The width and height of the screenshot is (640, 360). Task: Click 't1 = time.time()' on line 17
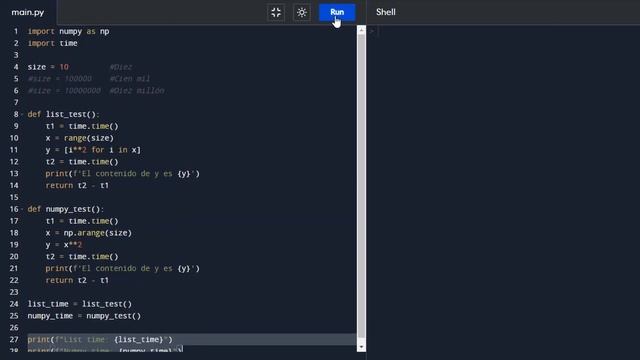pyautogui.click(x=82, y=221)
